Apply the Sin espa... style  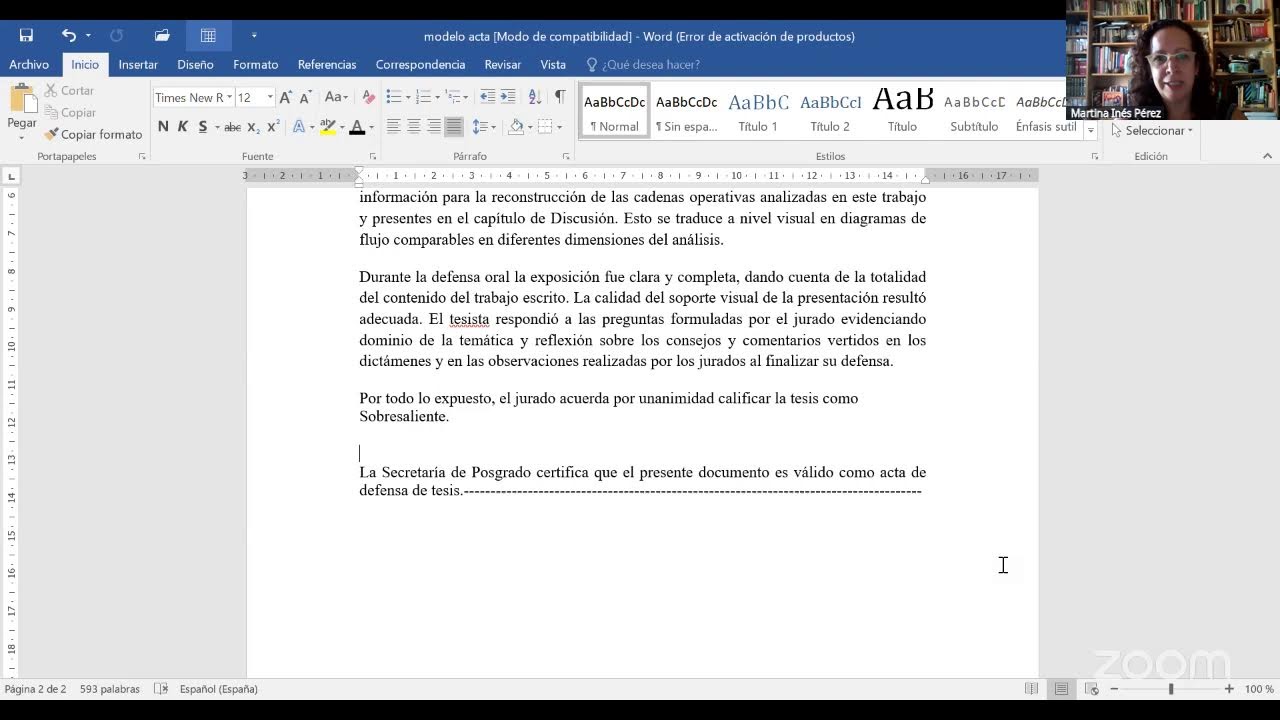click(686, 111)
